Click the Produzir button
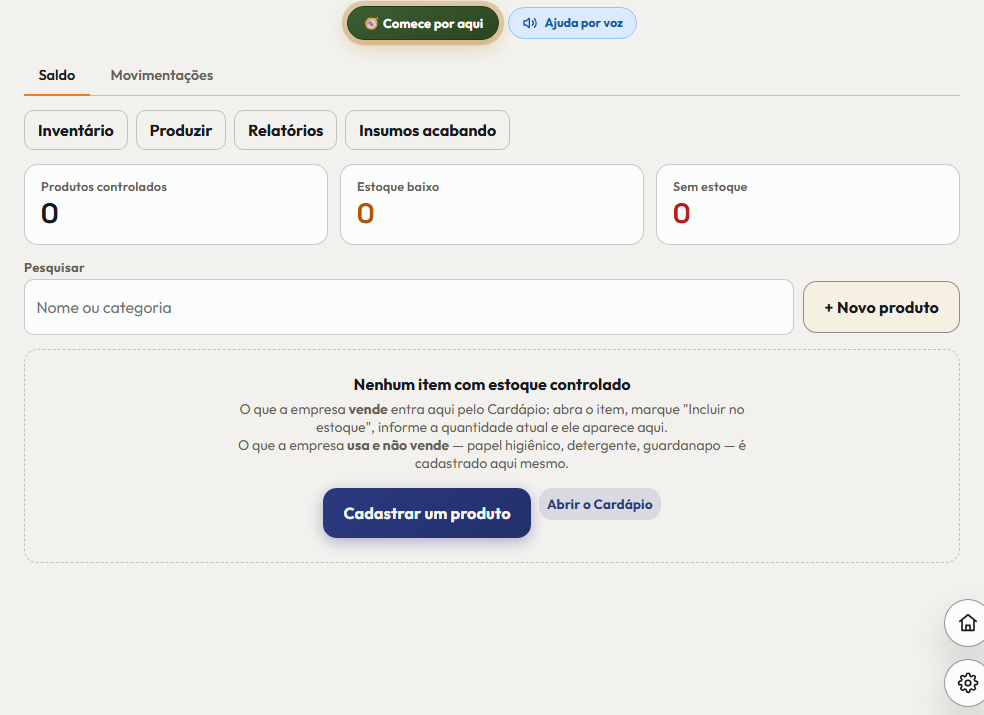Viewport: 984px width, 715px height. pos(181,131)
